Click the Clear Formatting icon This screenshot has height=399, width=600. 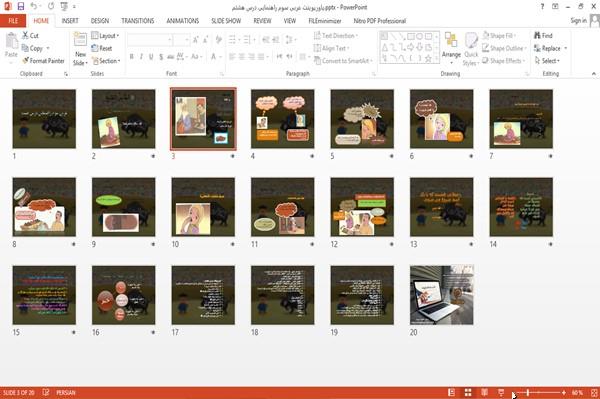click(x=219, y=39)
